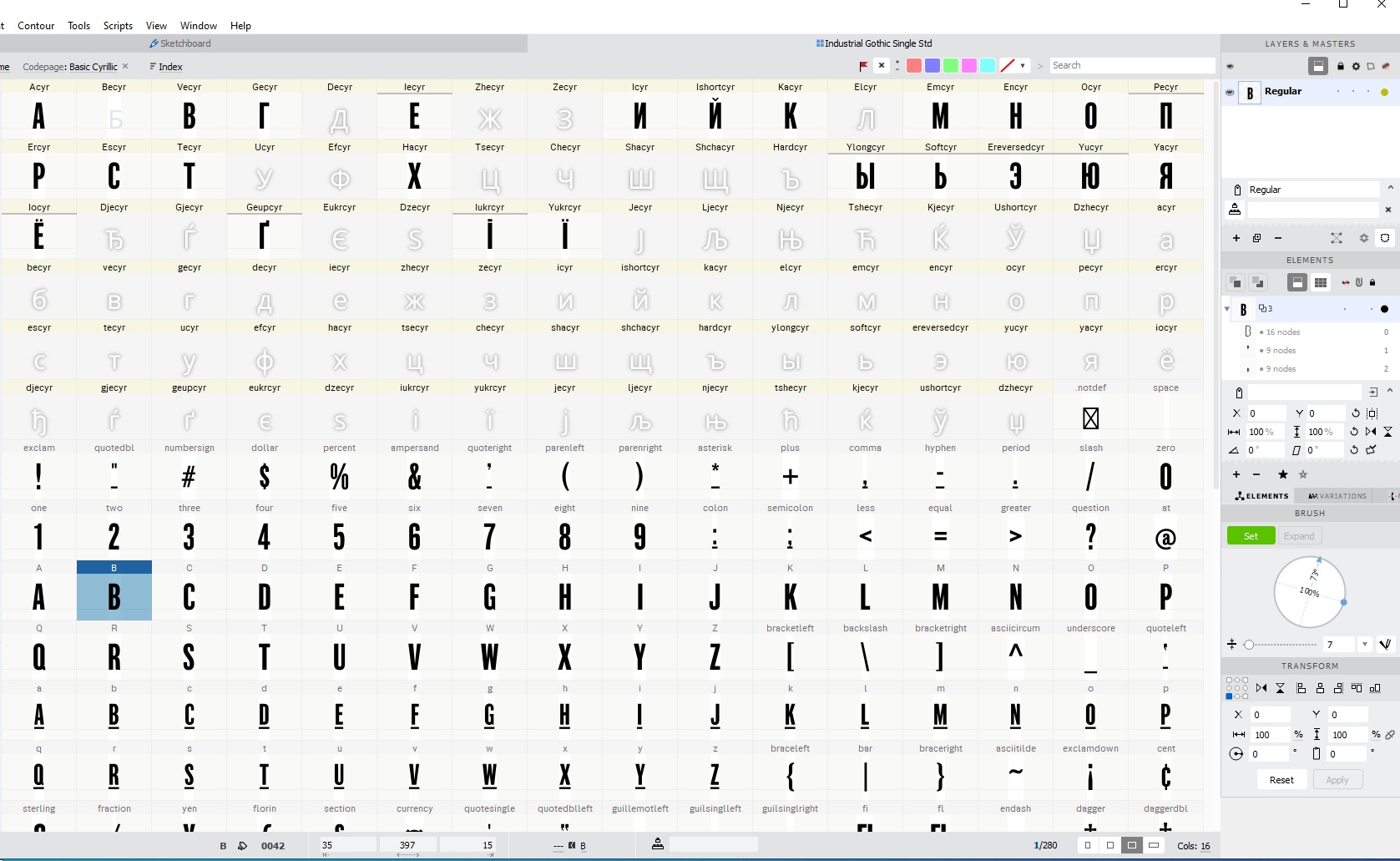Add an element with the plus icon
Viewport: 1400px width, 861px height.
1236,474
